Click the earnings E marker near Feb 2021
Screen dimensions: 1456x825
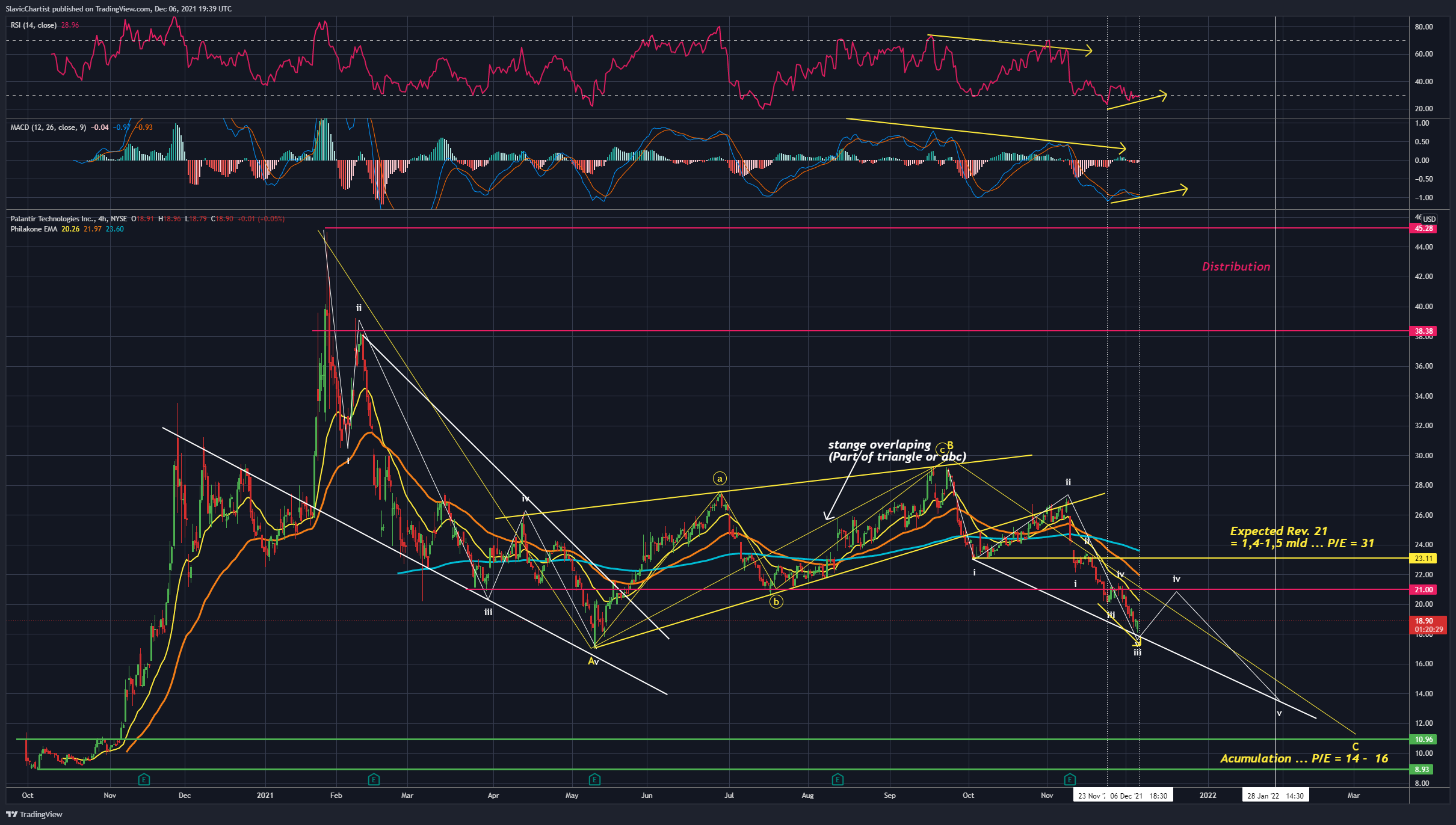[x=374, y=780]
